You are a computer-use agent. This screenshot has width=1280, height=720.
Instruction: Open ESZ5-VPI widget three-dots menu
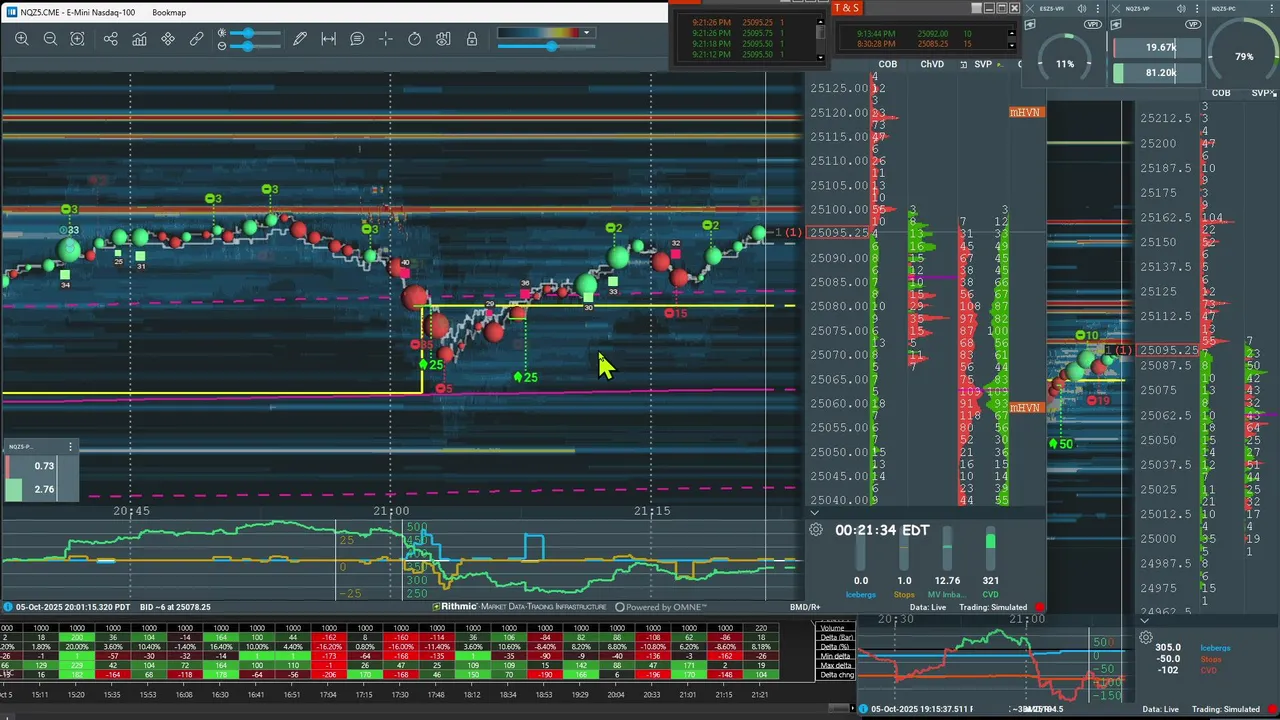click(x=1097, y=9)
